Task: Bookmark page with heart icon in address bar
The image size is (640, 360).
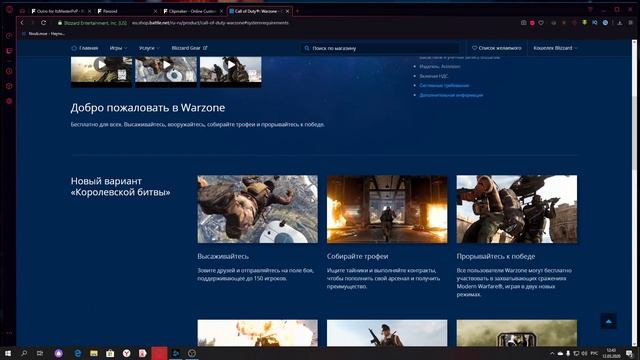Action: click(x=541, y=23)
